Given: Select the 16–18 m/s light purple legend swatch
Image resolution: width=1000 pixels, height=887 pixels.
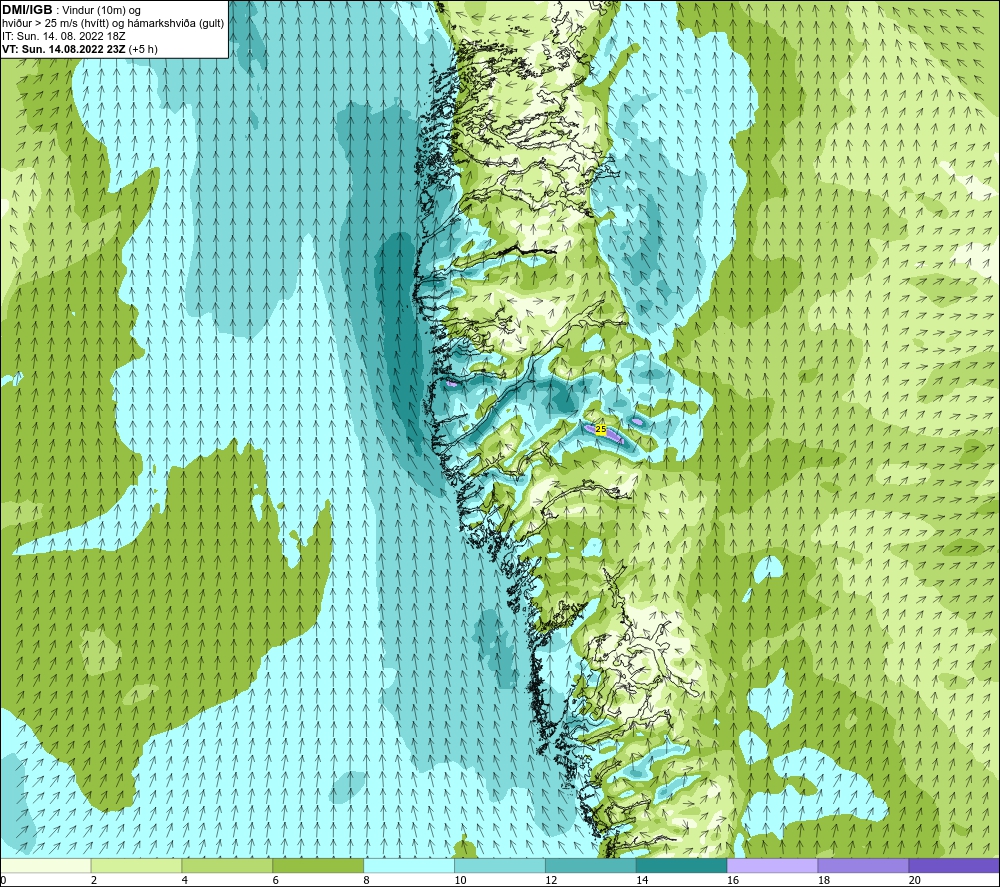Looking at the screenshot, I should pyautogui.click(x=772, y=865).
